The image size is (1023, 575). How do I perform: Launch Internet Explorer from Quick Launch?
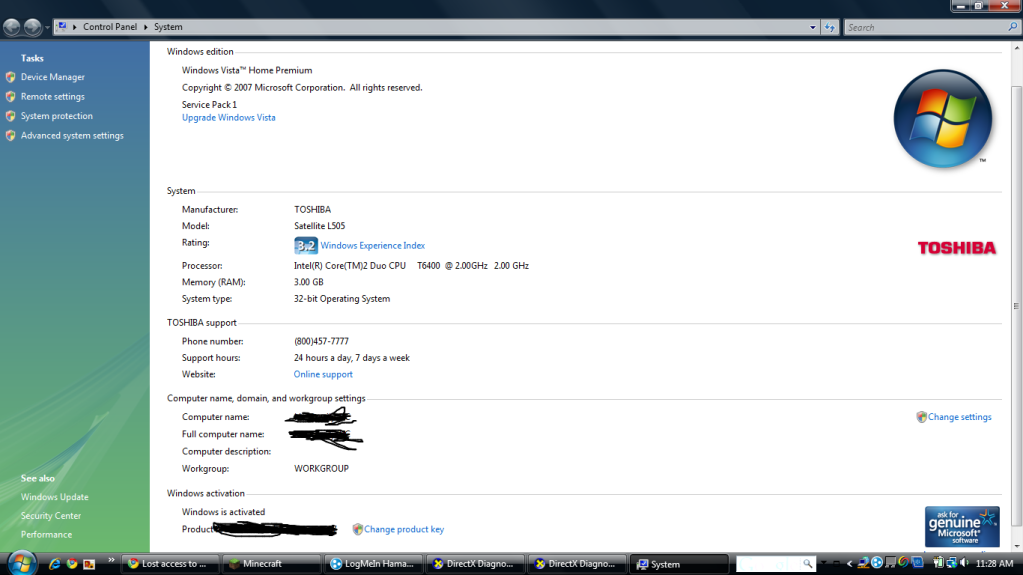coord(55,564)
